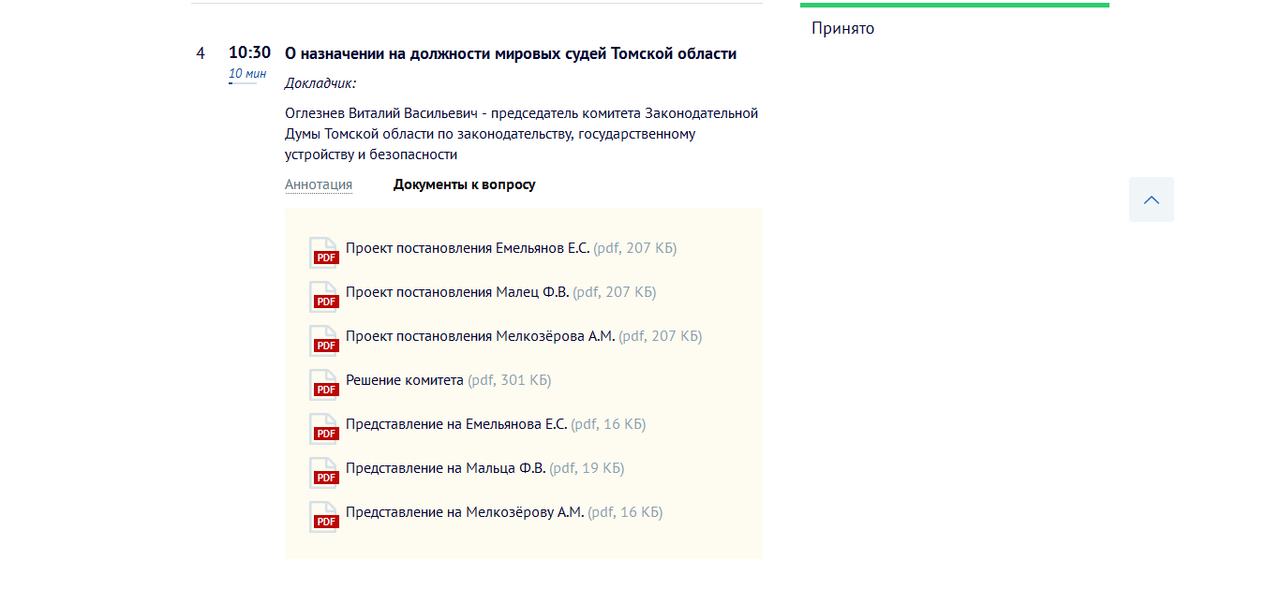The image size is (1280, 589).
Task: Click PDF icon for Представление на Мелкозёрову А.М.
Action: pos(324,516)
